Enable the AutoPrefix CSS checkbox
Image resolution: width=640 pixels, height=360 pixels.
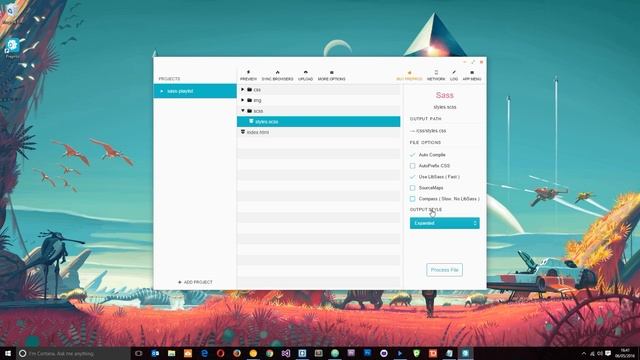tap(412, 166)
